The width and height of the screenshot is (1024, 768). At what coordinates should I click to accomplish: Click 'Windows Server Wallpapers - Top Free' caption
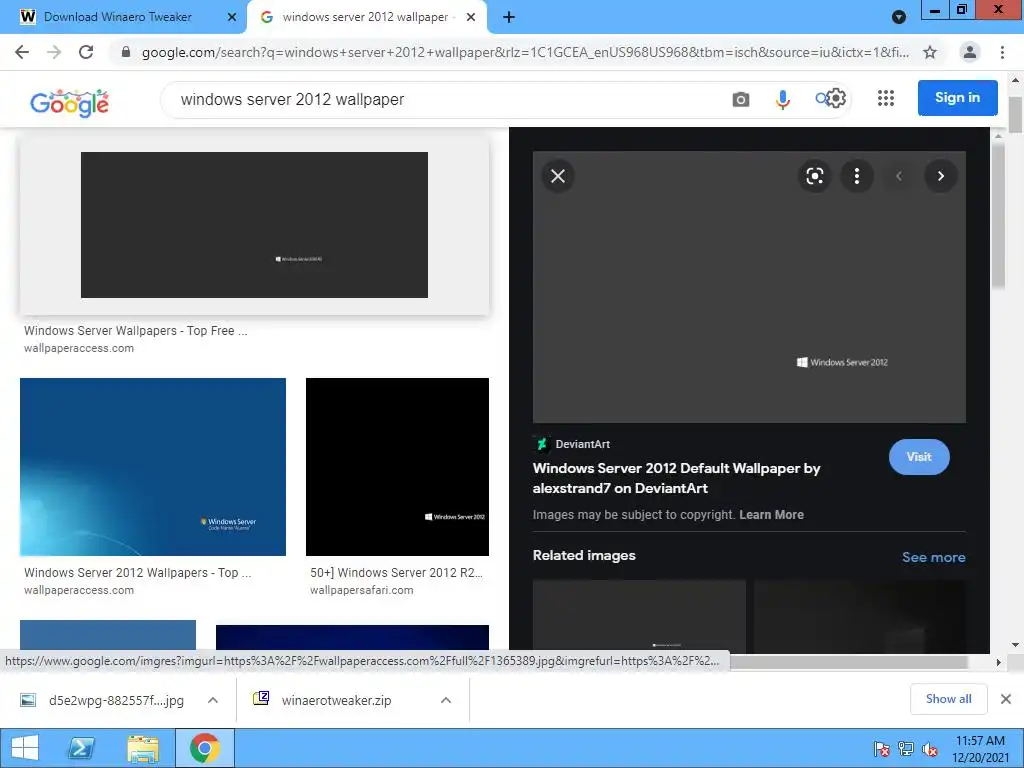click(x=135, y=330)
